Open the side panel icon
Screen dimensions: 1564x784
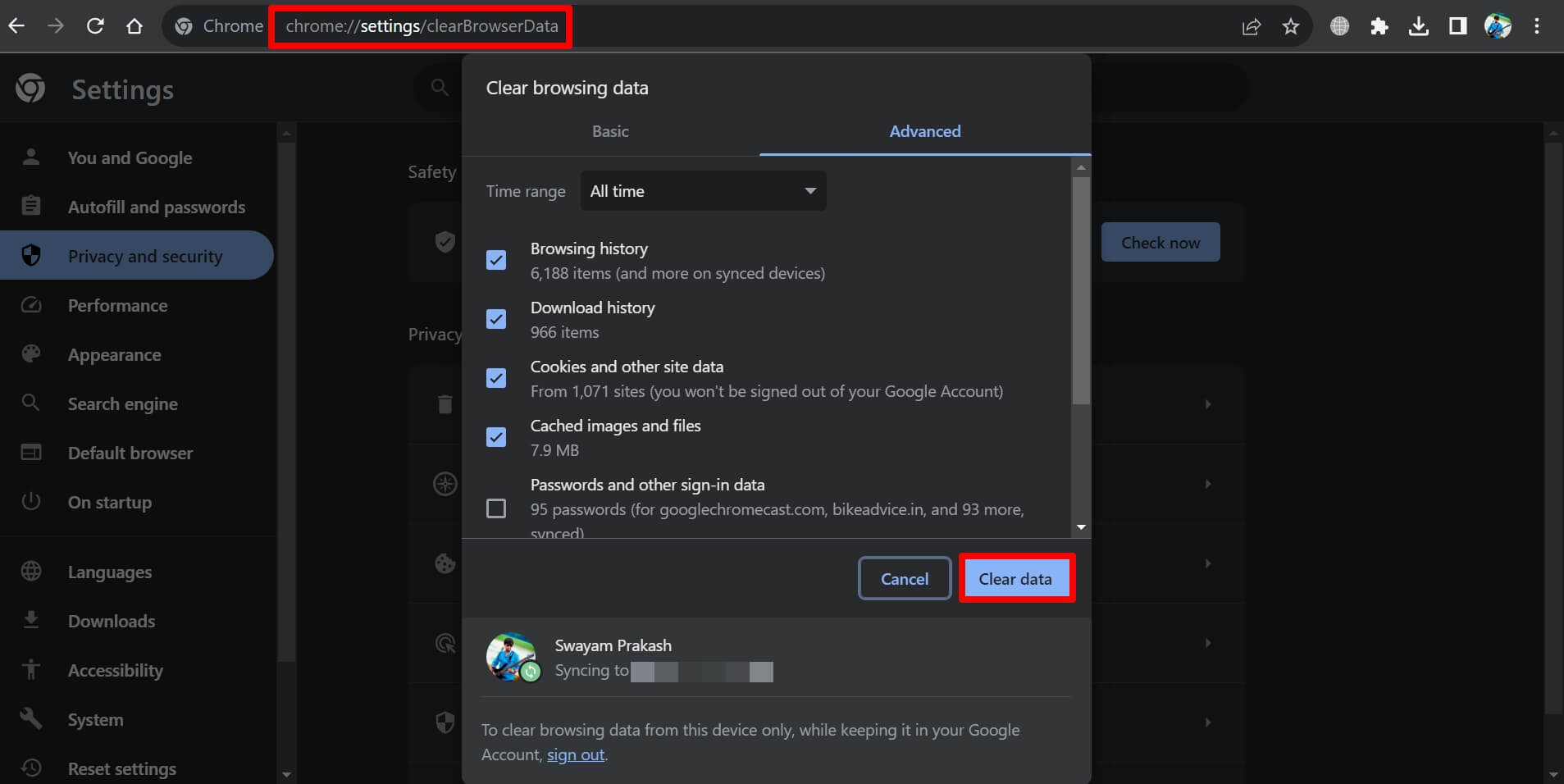(1459, 25)
